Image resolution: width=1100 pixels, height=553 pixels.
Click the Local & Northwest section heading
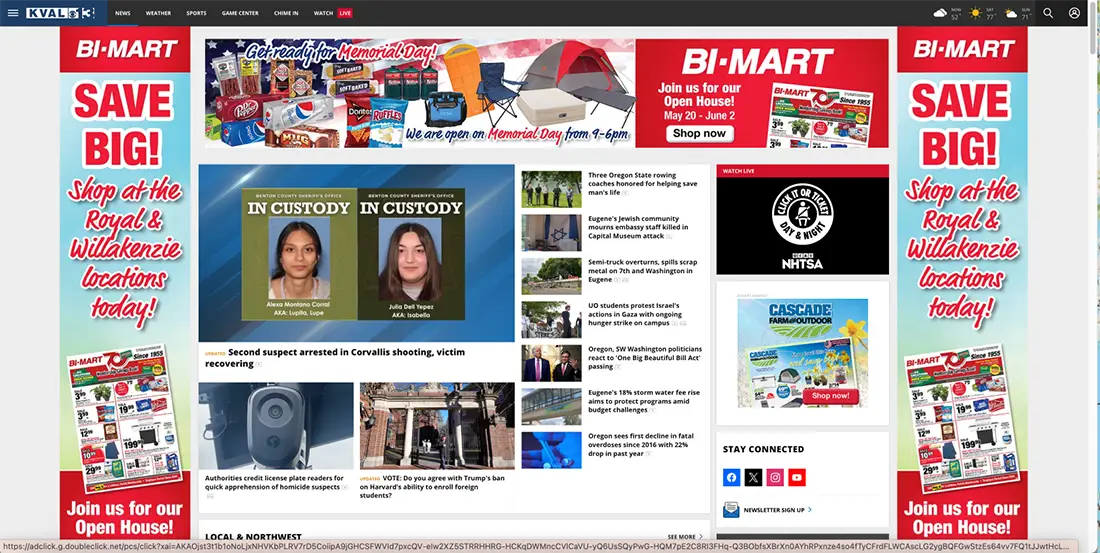click(253, 537)
